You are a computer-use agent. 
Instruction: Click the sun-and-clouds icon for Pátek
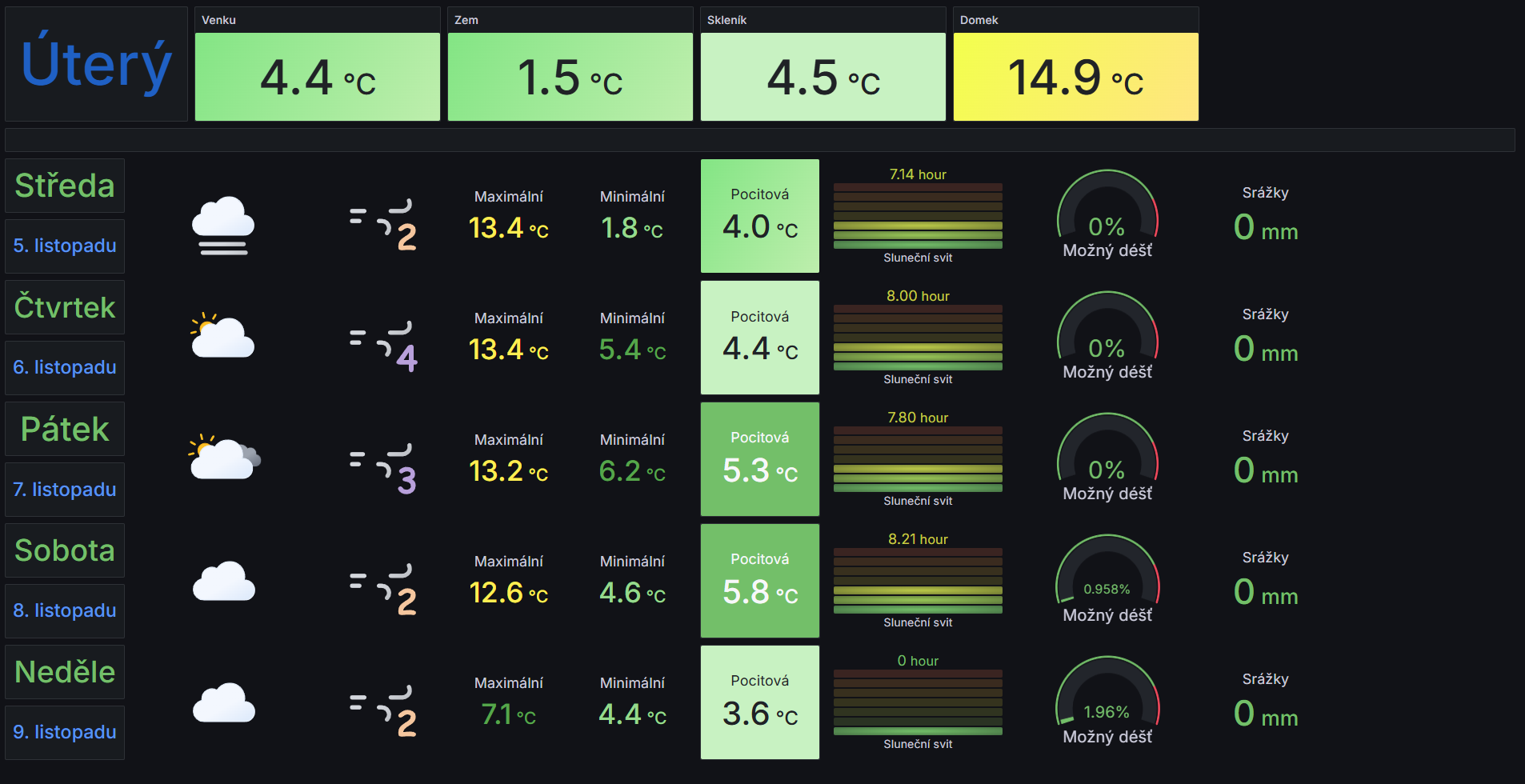pyautogui.click(x=224, y=458)
